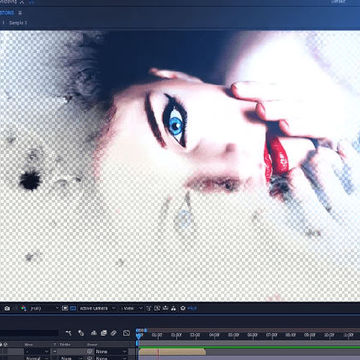Click the comp flowchart icon in viewer footer
The image size is (360, 360).
(x=173, y=308)
